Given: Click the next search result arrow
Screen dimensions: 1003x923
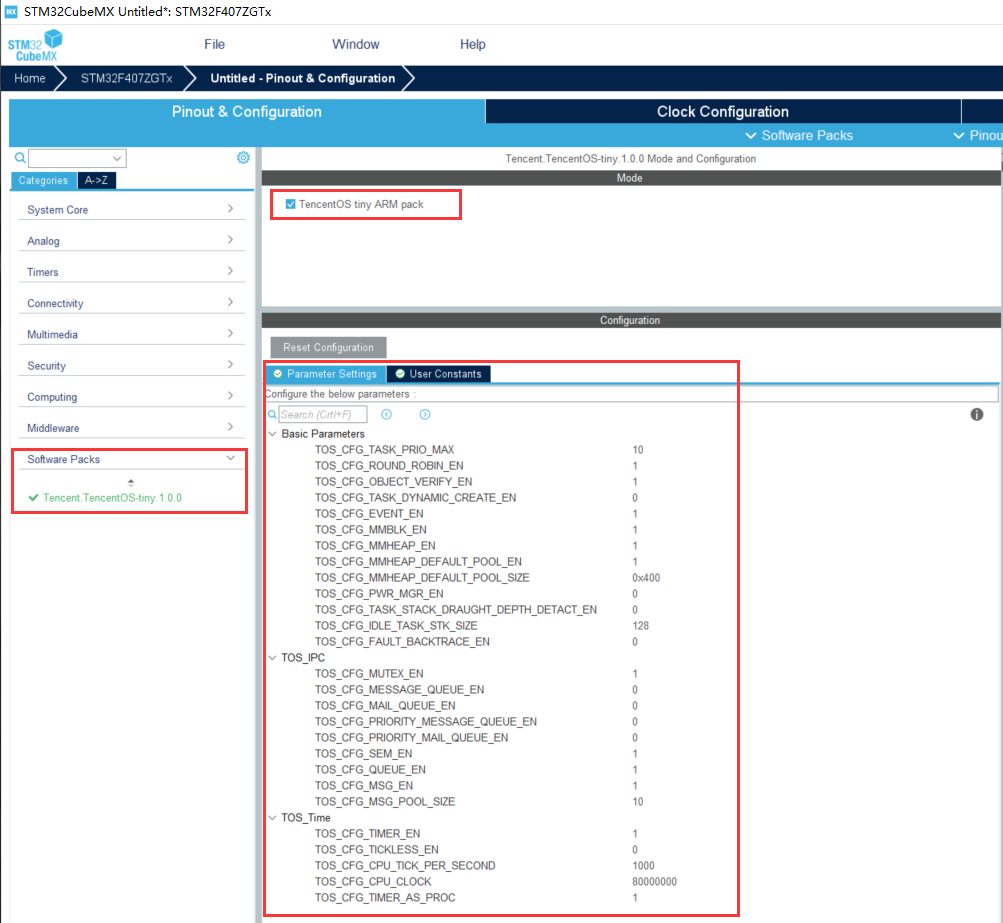Looking at the screenshot, I should [425, 414].
